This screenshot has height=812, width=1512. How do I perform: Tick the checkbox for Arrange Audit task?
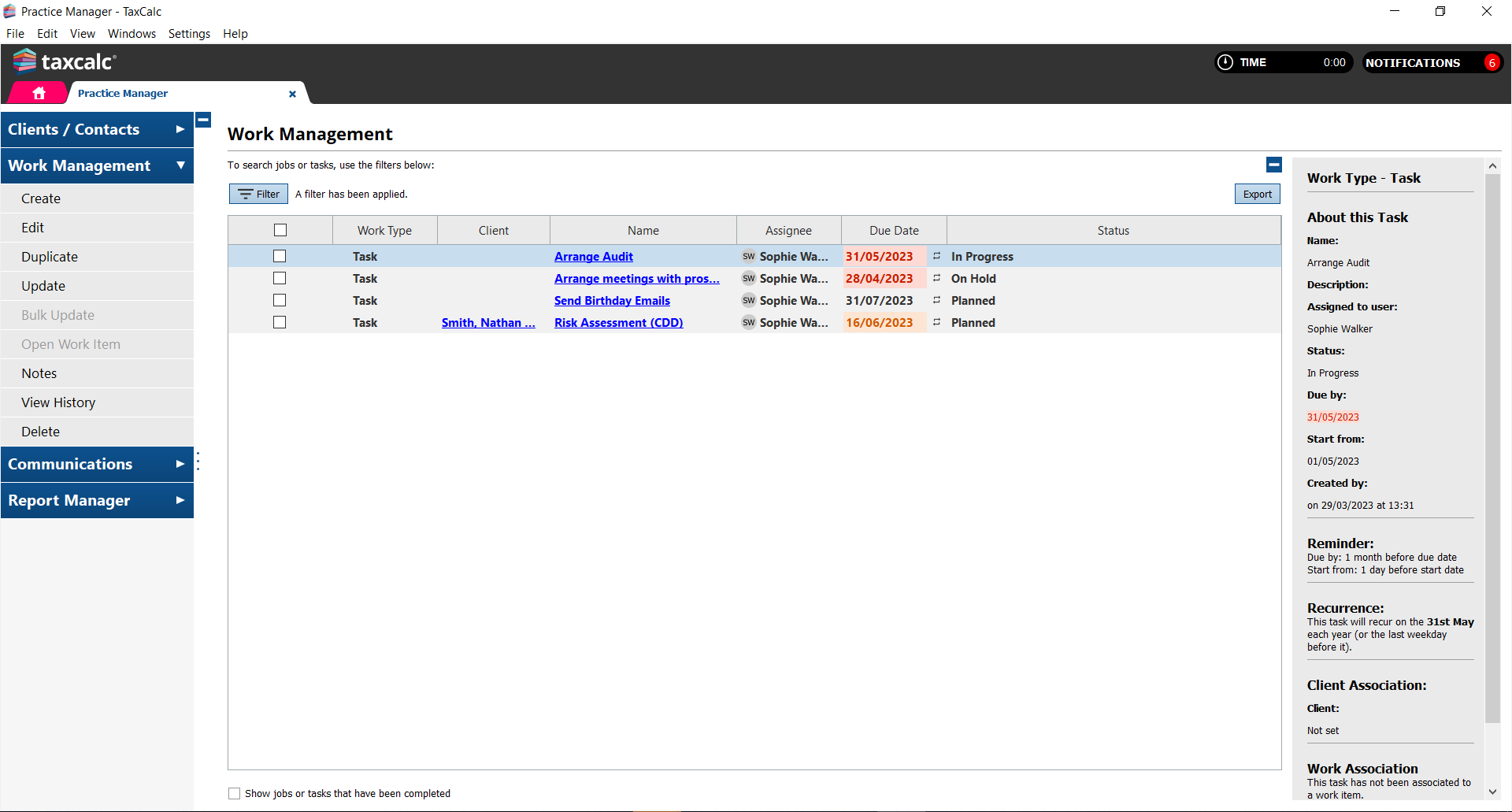click(x=280, y=256)
